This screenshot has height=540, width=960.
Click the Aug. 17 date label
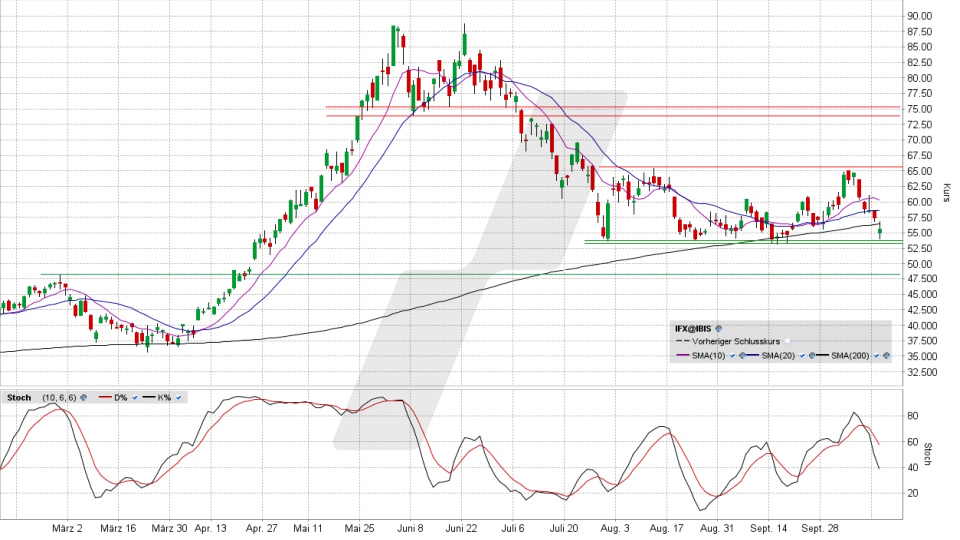point(666,528)
